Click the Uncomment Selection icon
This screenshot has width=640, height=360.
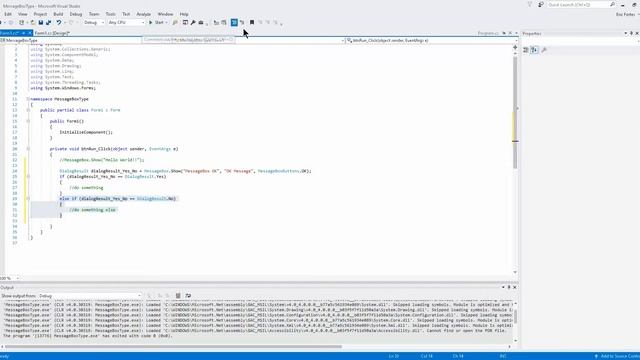(242, 22)
